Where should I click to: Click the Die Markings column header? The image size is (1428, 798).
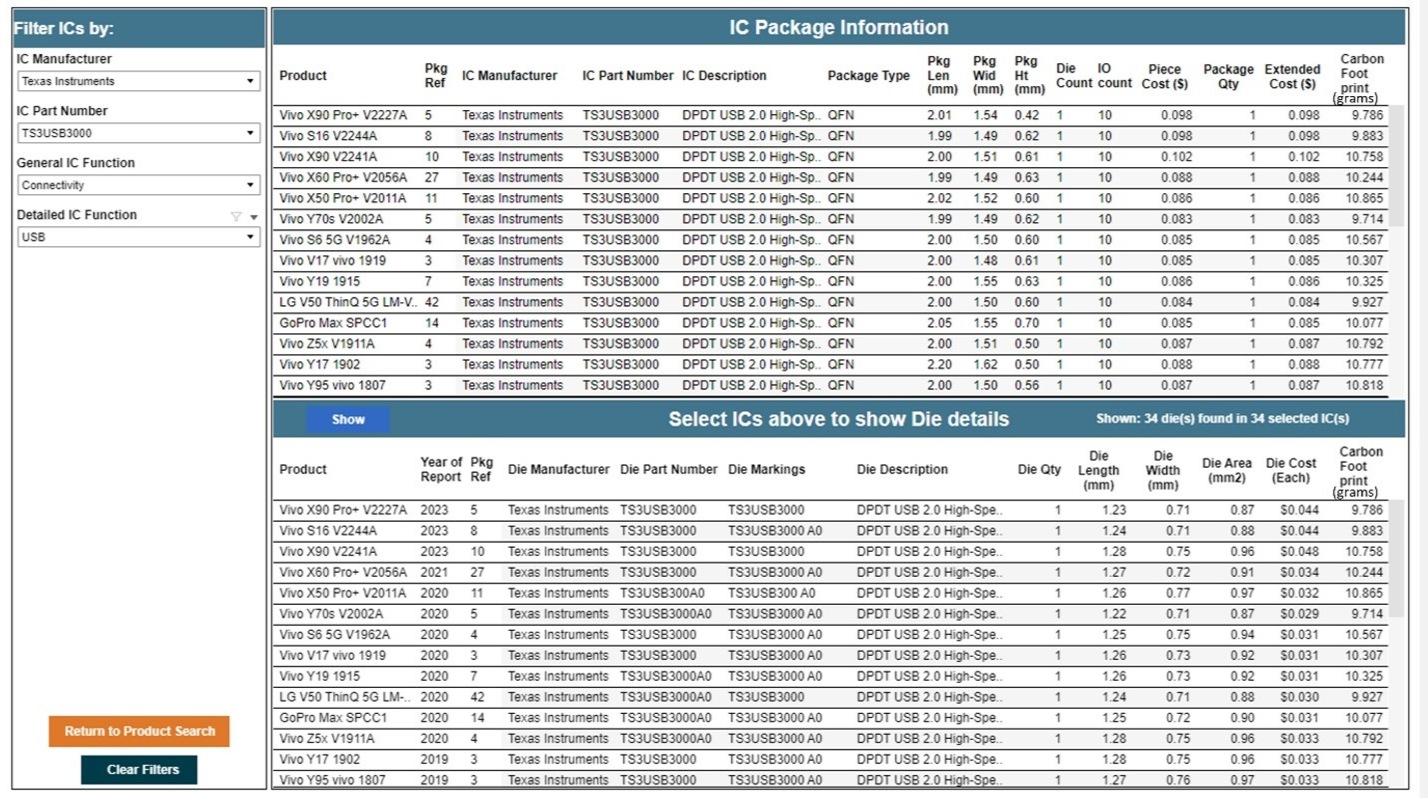pos(766,470)
